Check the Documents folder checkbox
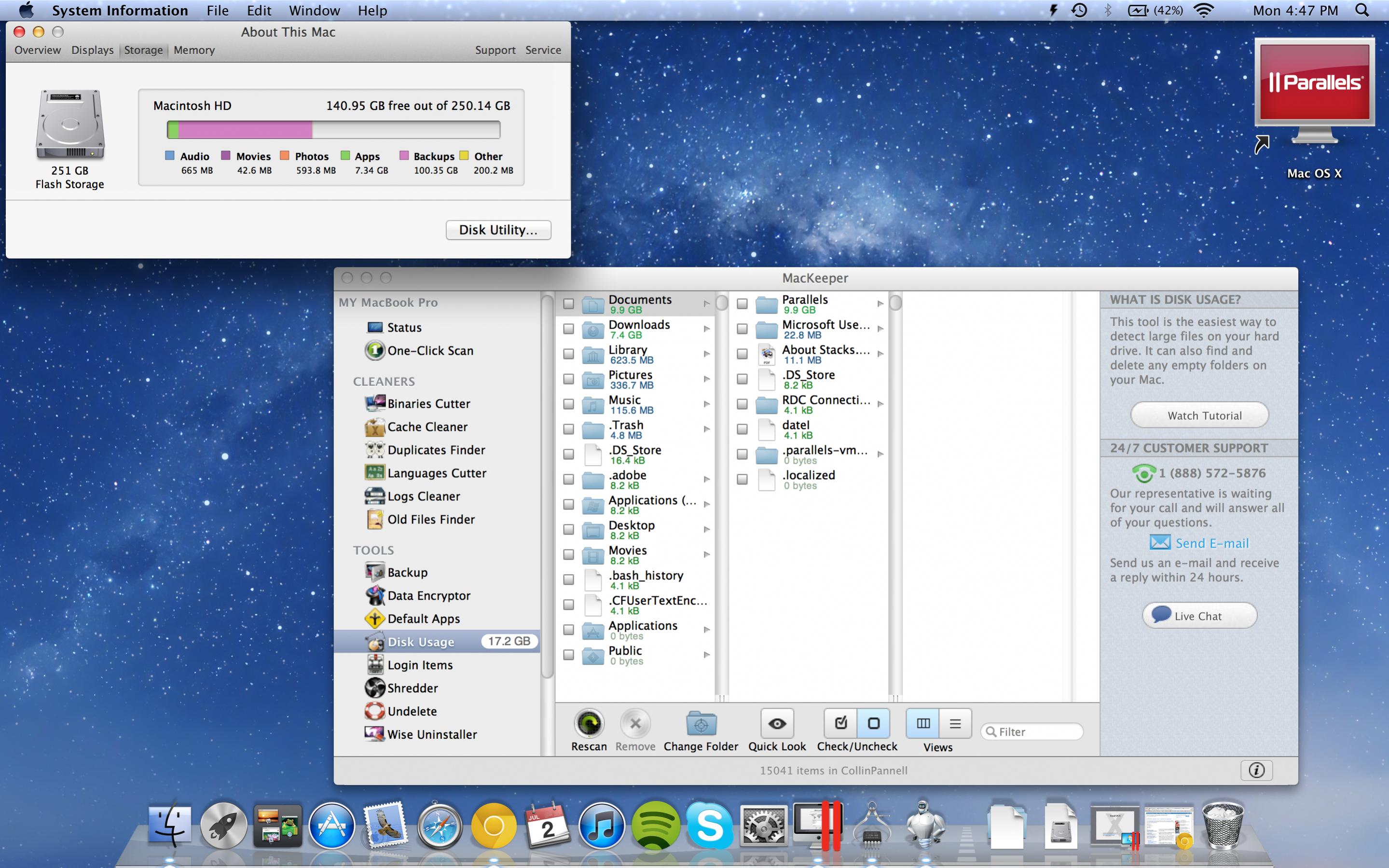Image resolution: width=1389 pixels, height=868 pixels. 568,303
